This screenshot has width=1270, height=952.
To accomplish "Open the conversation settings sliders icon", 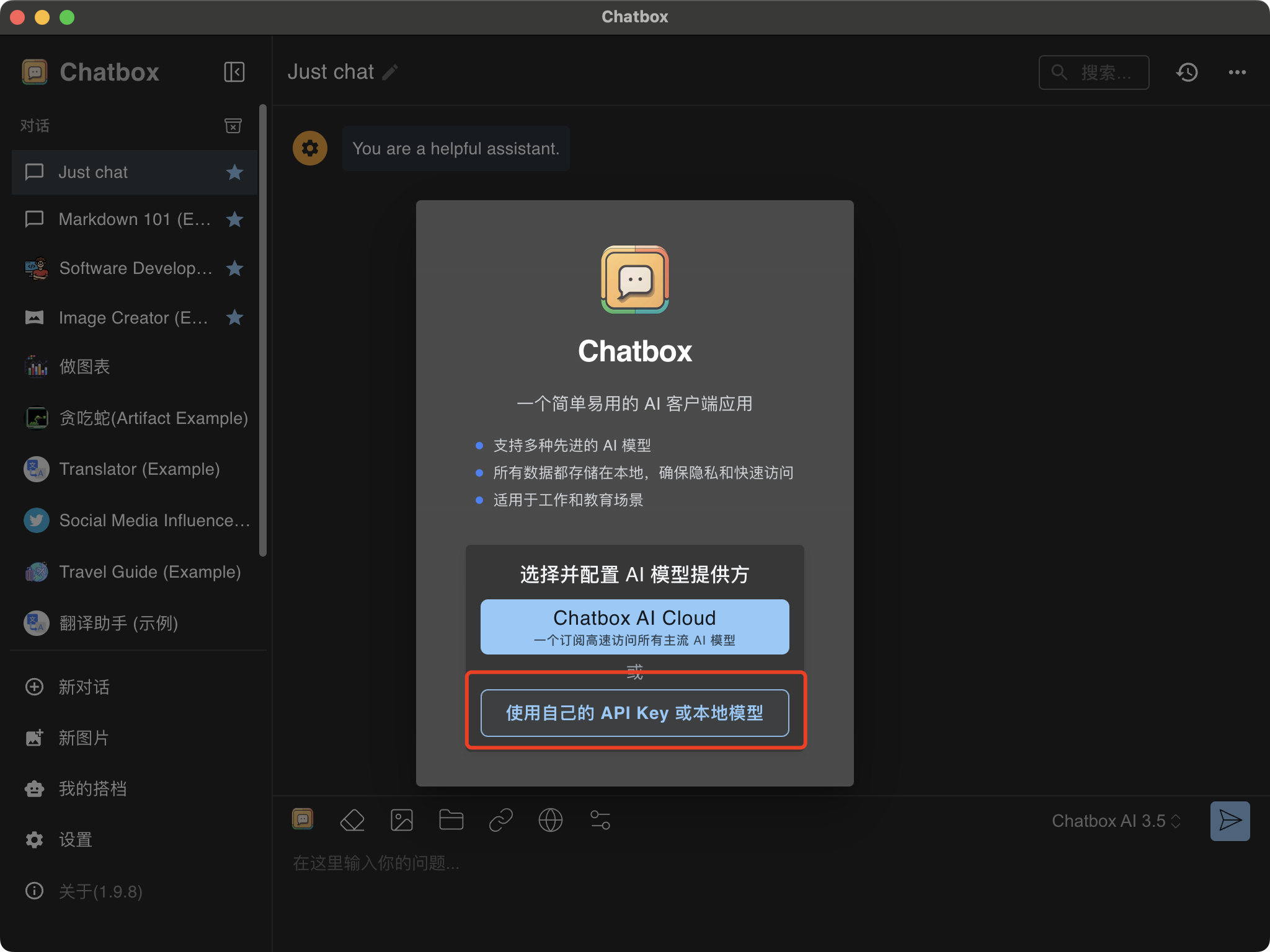I will 600,820.
